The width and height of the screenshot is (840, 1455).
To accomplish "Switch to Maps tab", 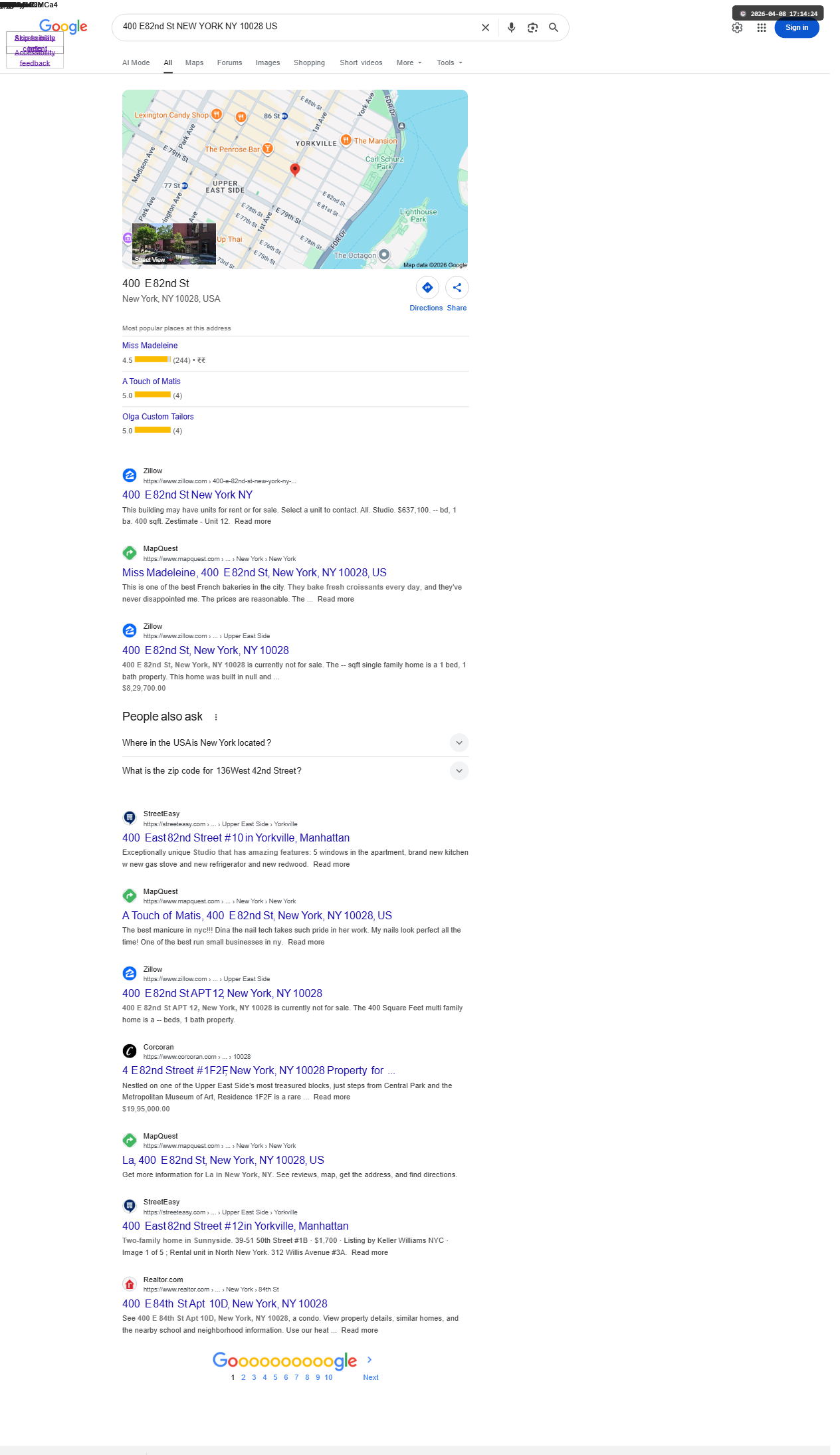I will 194,63.
